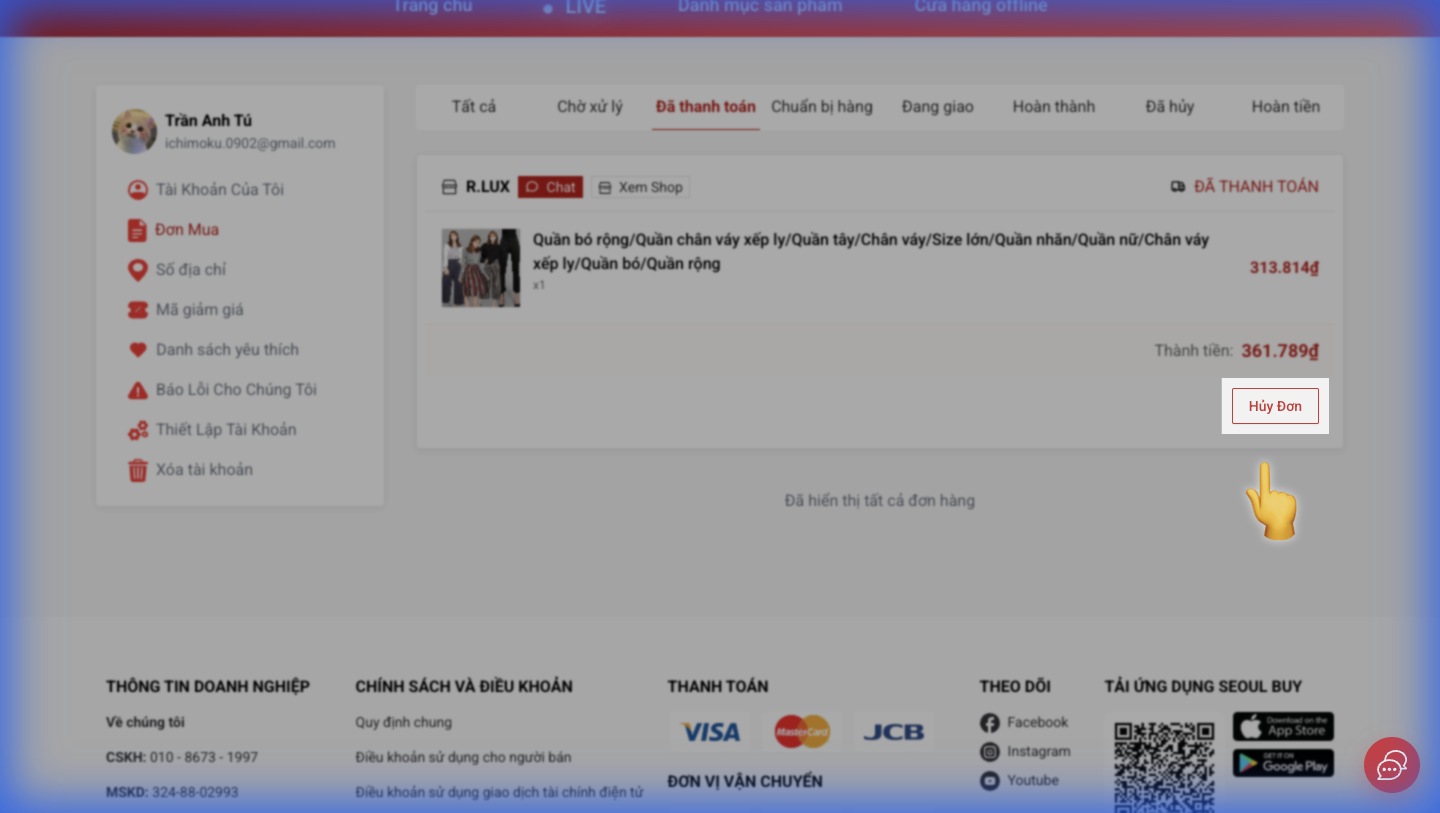Click the warning icon for Báo Lỗi
This screenshot has width=1440, height=813.
[x=137, y=390]
